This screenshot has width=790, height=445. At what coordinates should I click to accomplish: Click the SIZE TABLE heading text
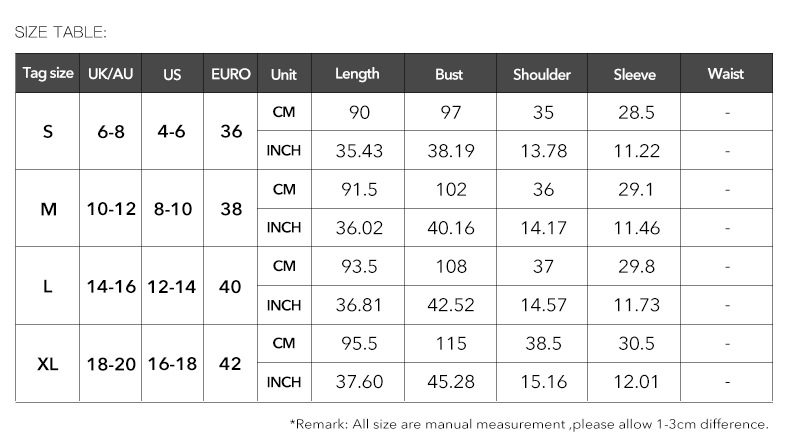click(x=61, y=33)
